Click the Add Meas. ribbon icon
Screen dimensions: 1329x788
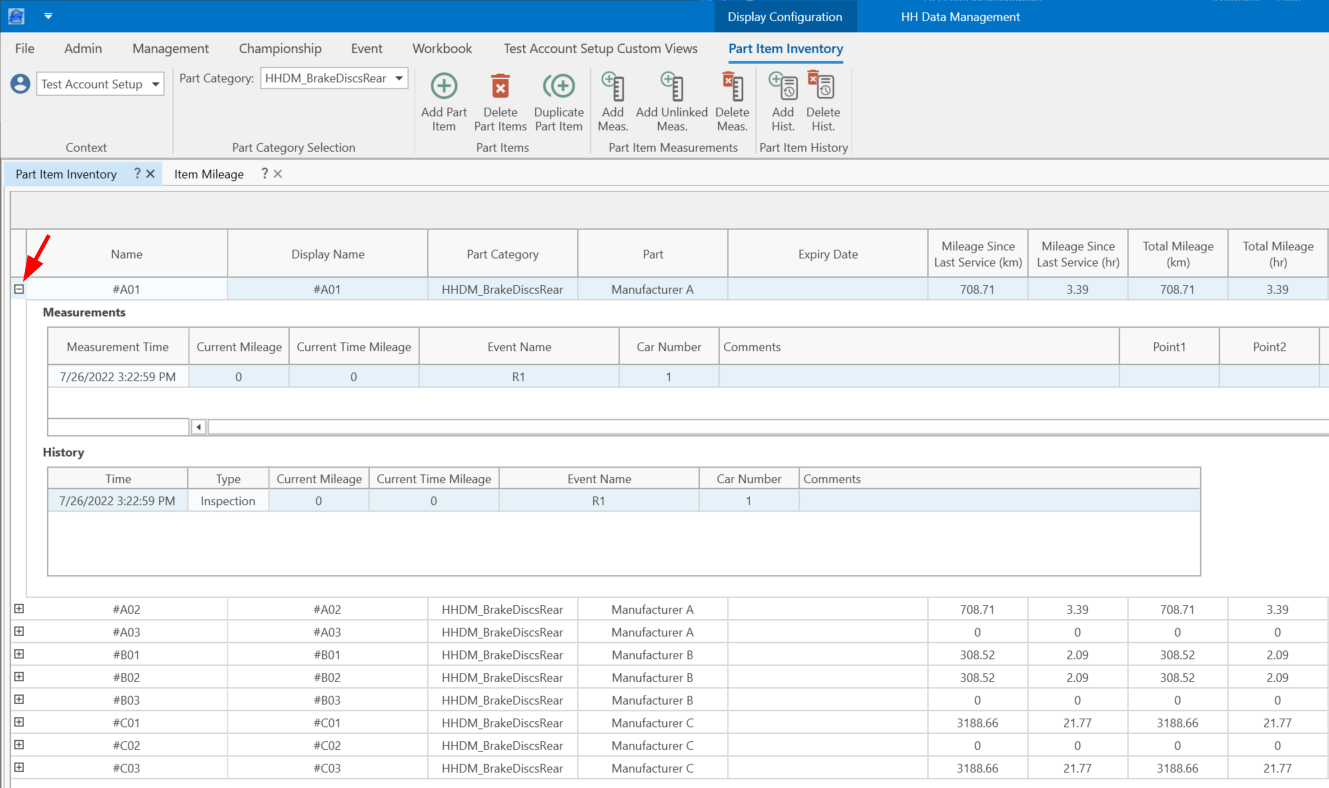pos(613,88)
